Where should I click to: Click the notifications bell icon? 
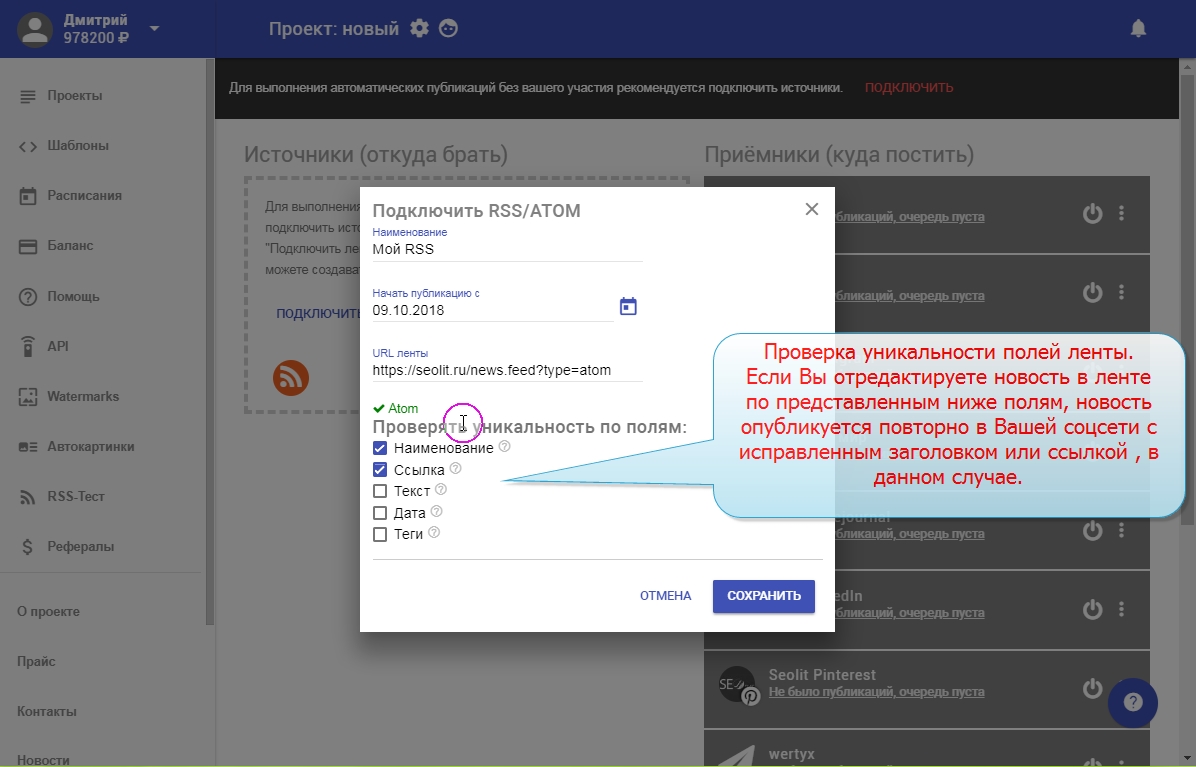point(1138,29)
